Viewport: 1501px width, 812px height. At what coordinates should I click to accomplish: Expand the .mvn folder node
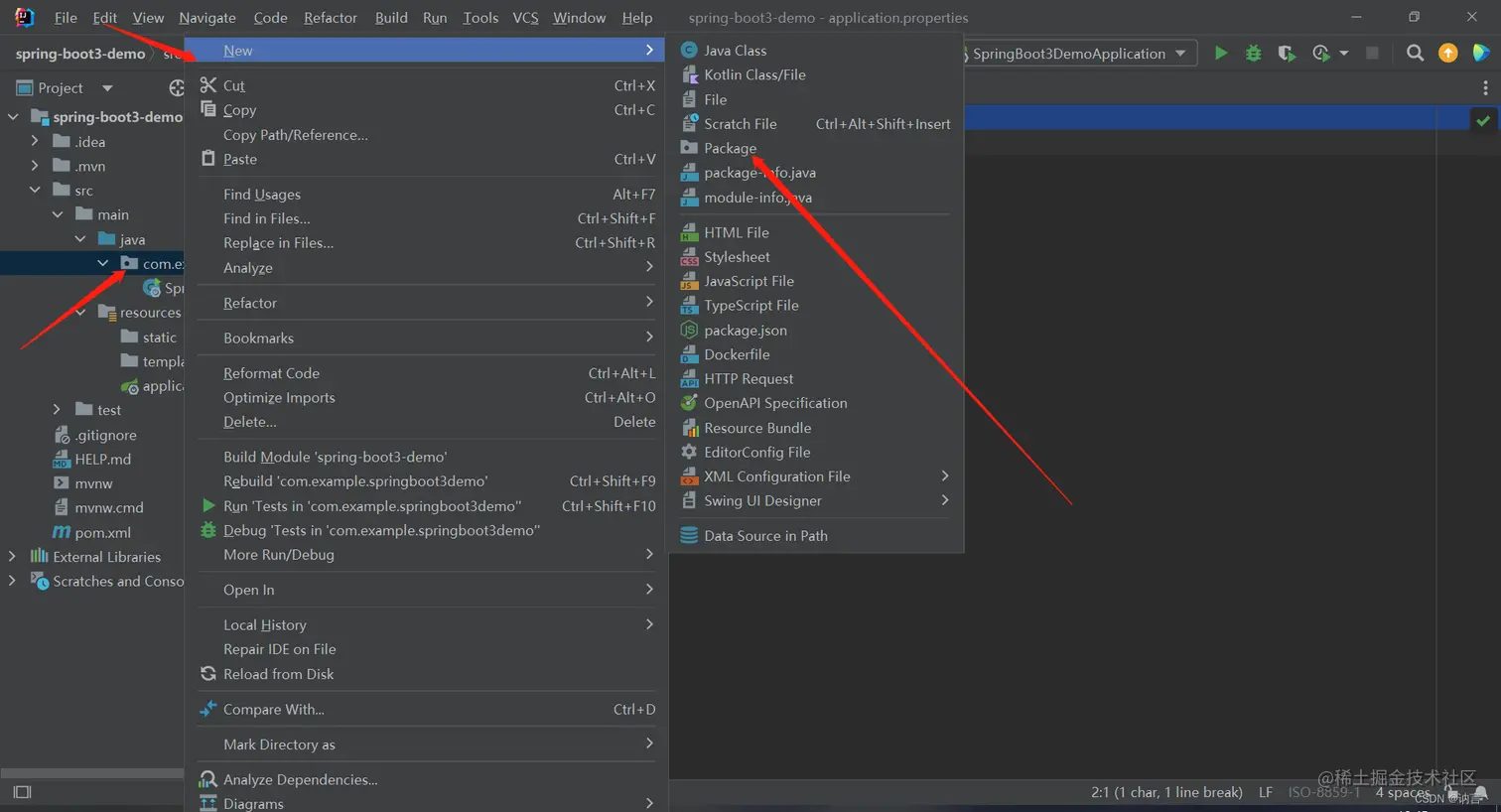click(35, 166)
